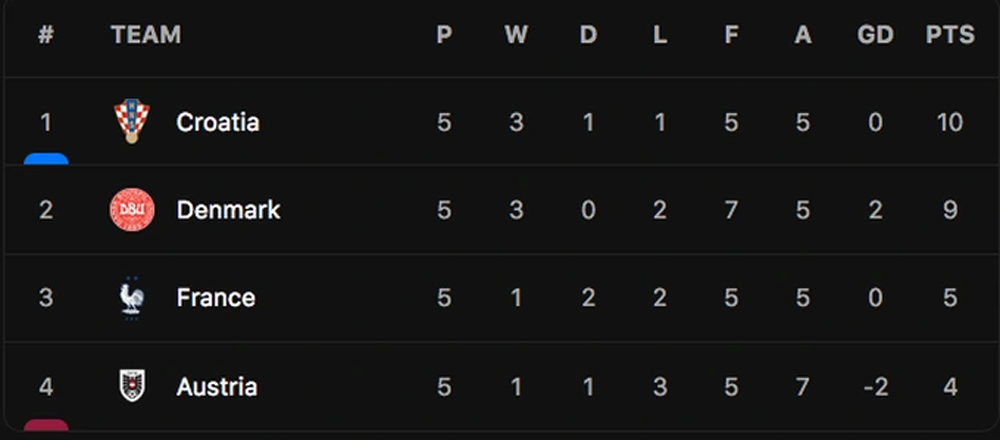Image resolution: width=1000 pixels, height=440 pixels.
Task: Click the L losses column header
Action: [x=660, y=35]
